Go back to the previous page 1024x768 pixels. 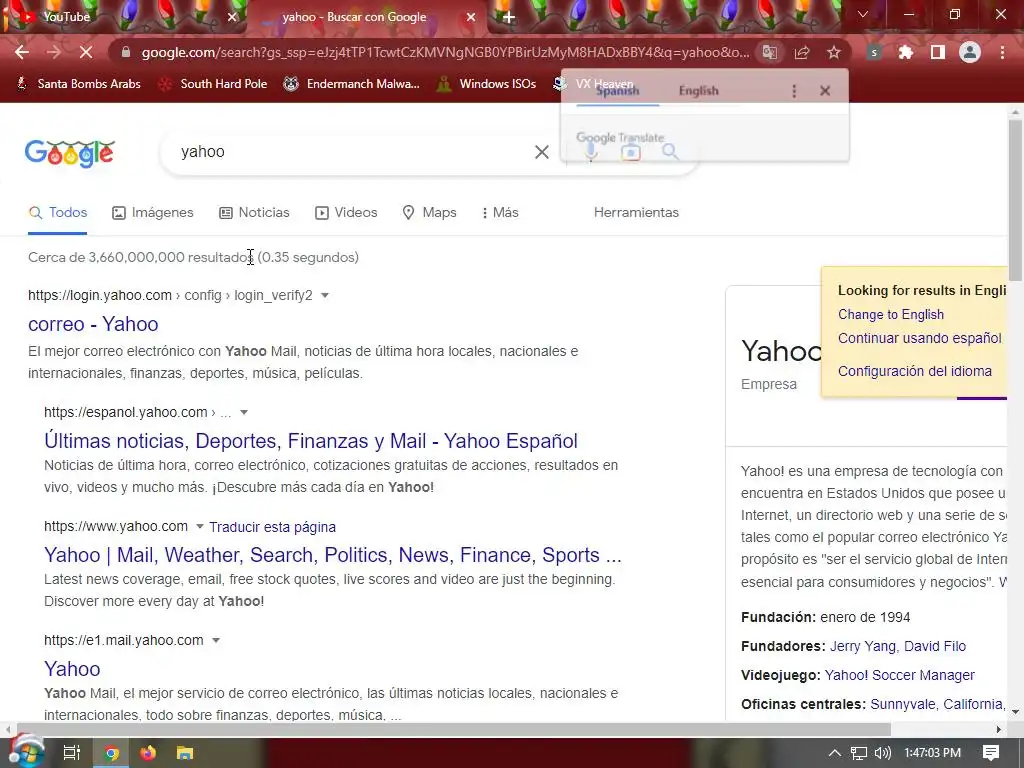coord(22,52)
